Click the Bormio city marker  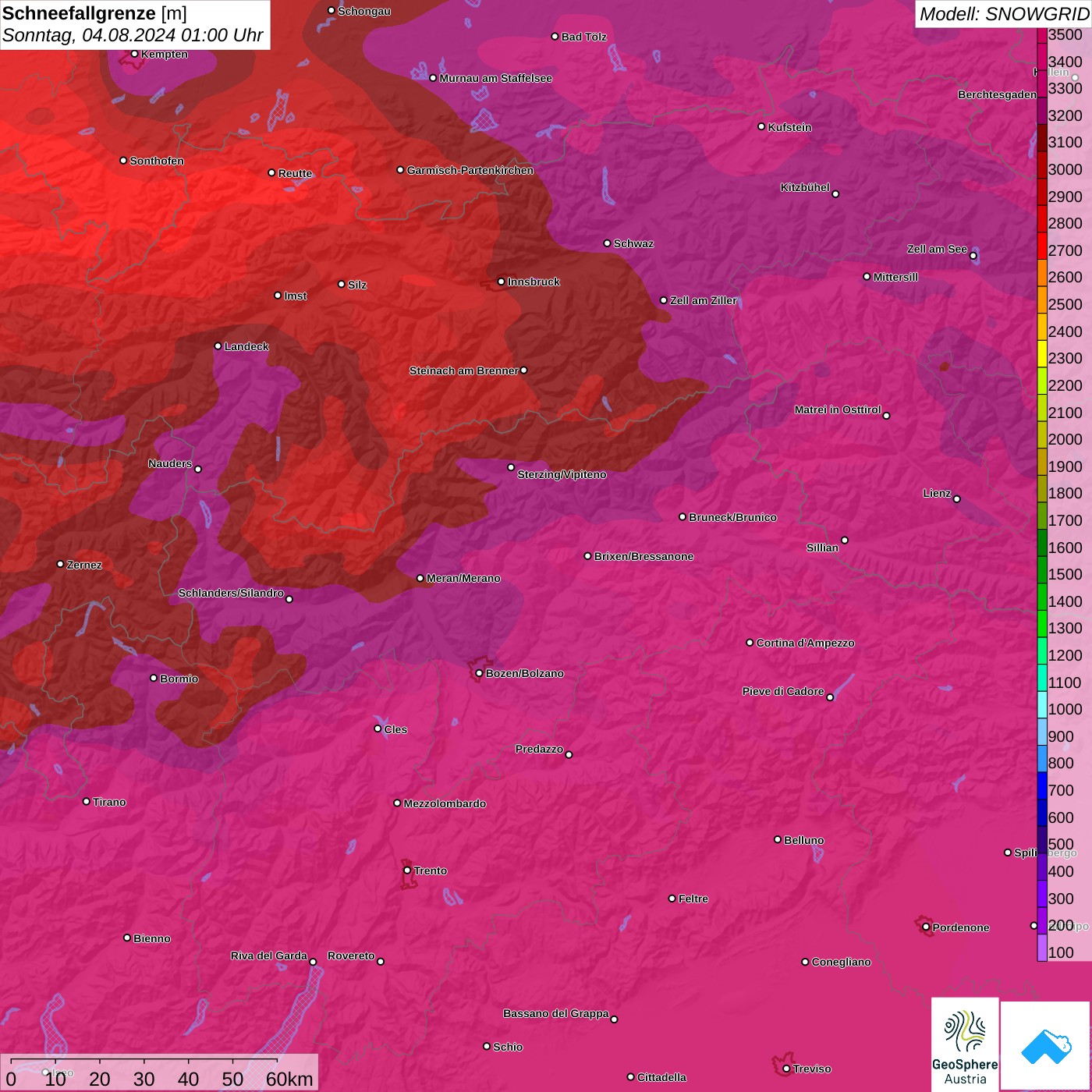coord(154,678)
